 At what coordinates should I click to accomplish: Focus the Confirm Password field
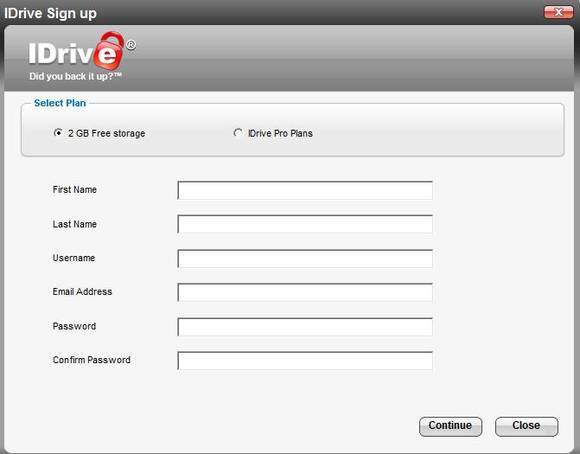[305, 360]
